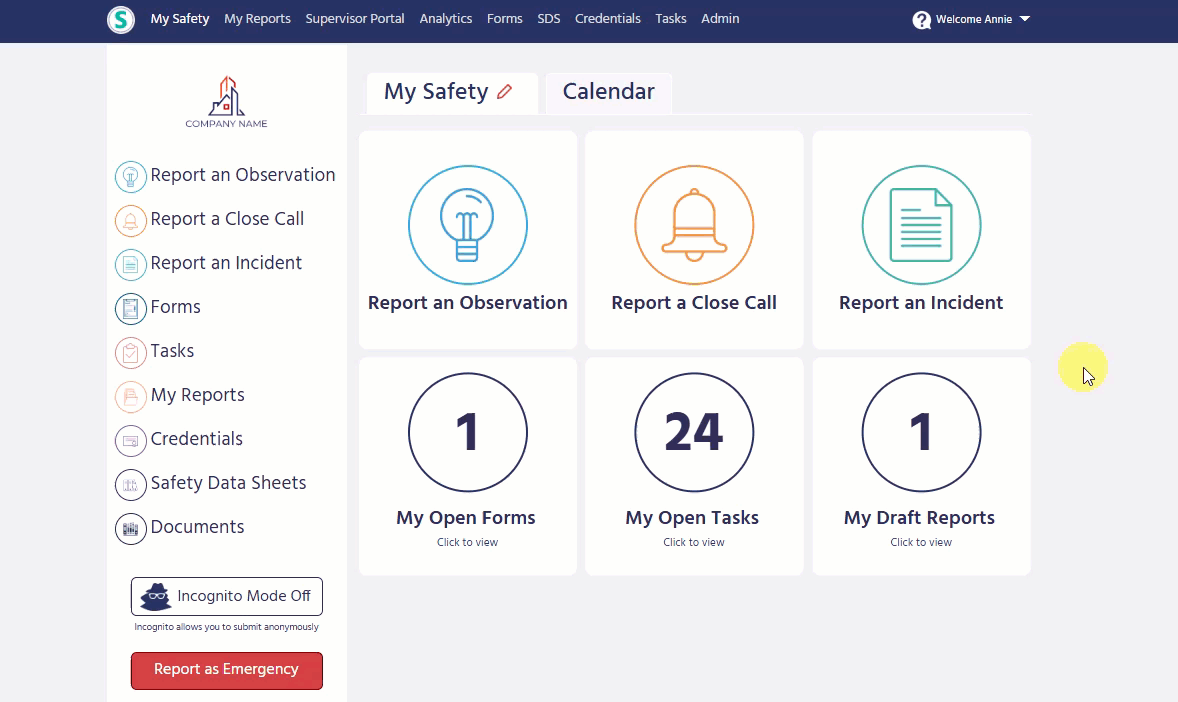Screen dimensions: 1178x702
Task: Click the Forms icon in the sidebar
Action: (131, 308)
